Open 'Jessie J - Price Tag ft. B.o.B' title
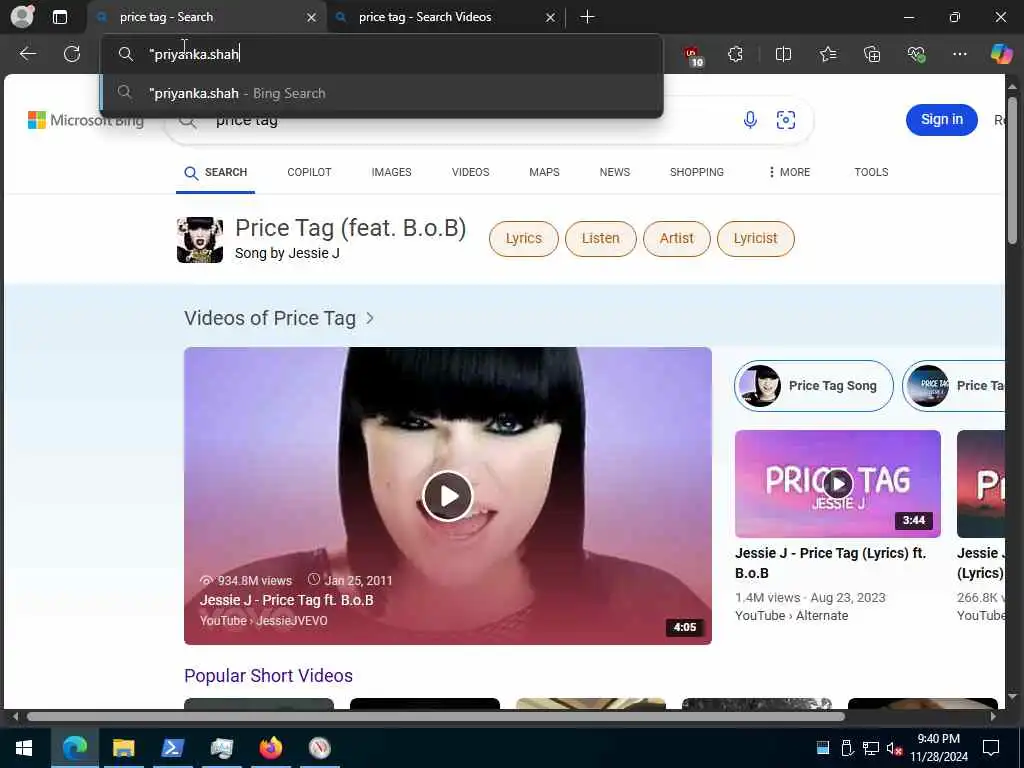Image resolution: width=1024 pixels, height=768 pixels. 287,600
